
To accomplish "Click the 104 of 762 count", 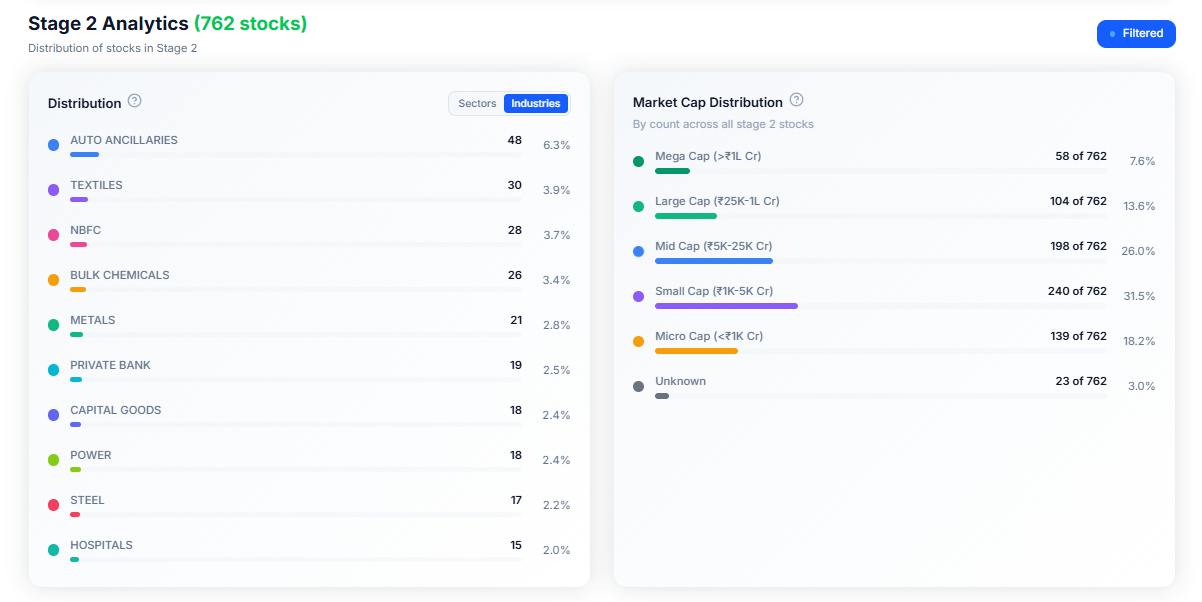I will [x=1078, y=201].
